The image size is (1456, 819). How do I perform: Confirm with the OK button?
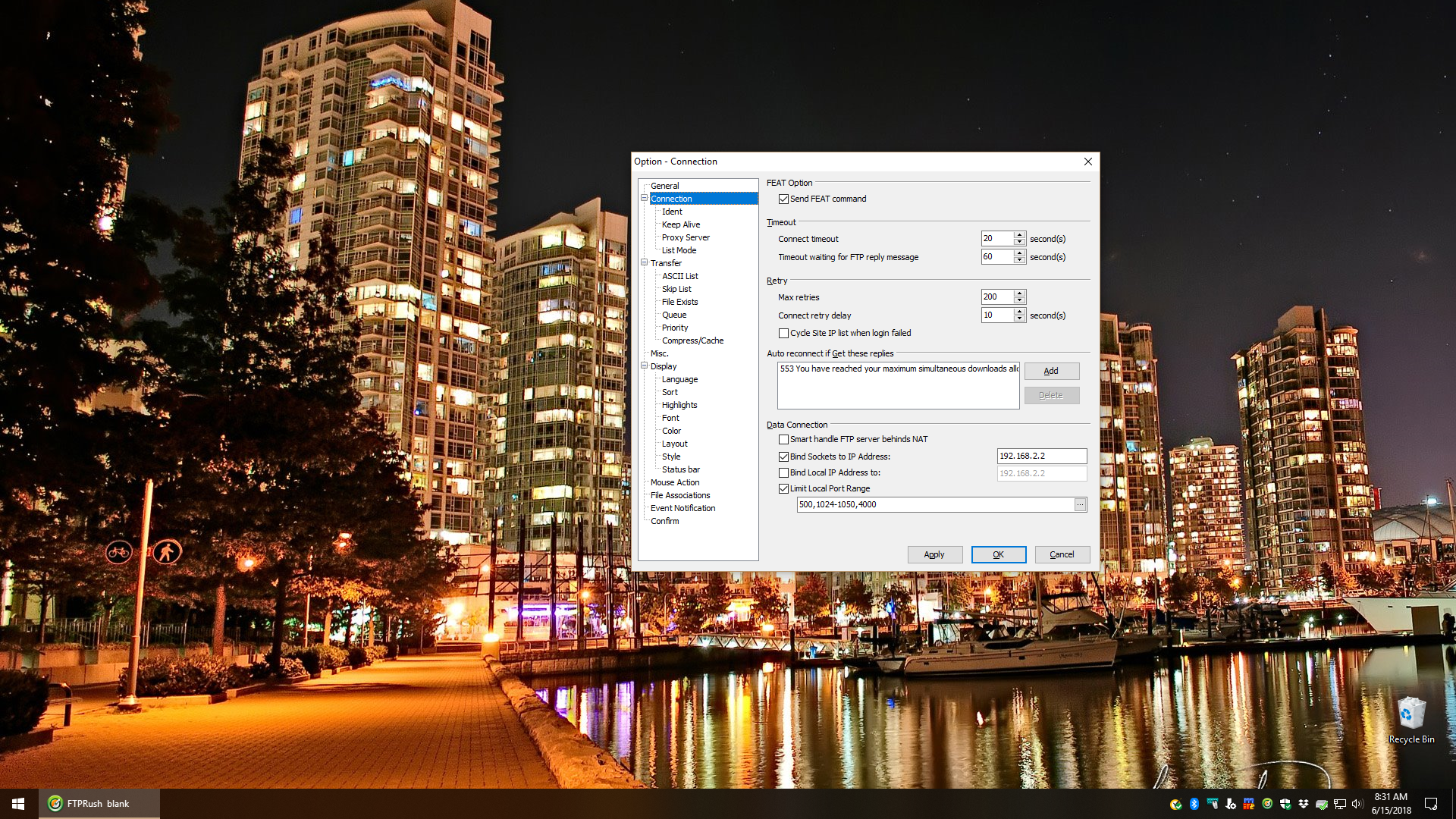coord(999,555)
